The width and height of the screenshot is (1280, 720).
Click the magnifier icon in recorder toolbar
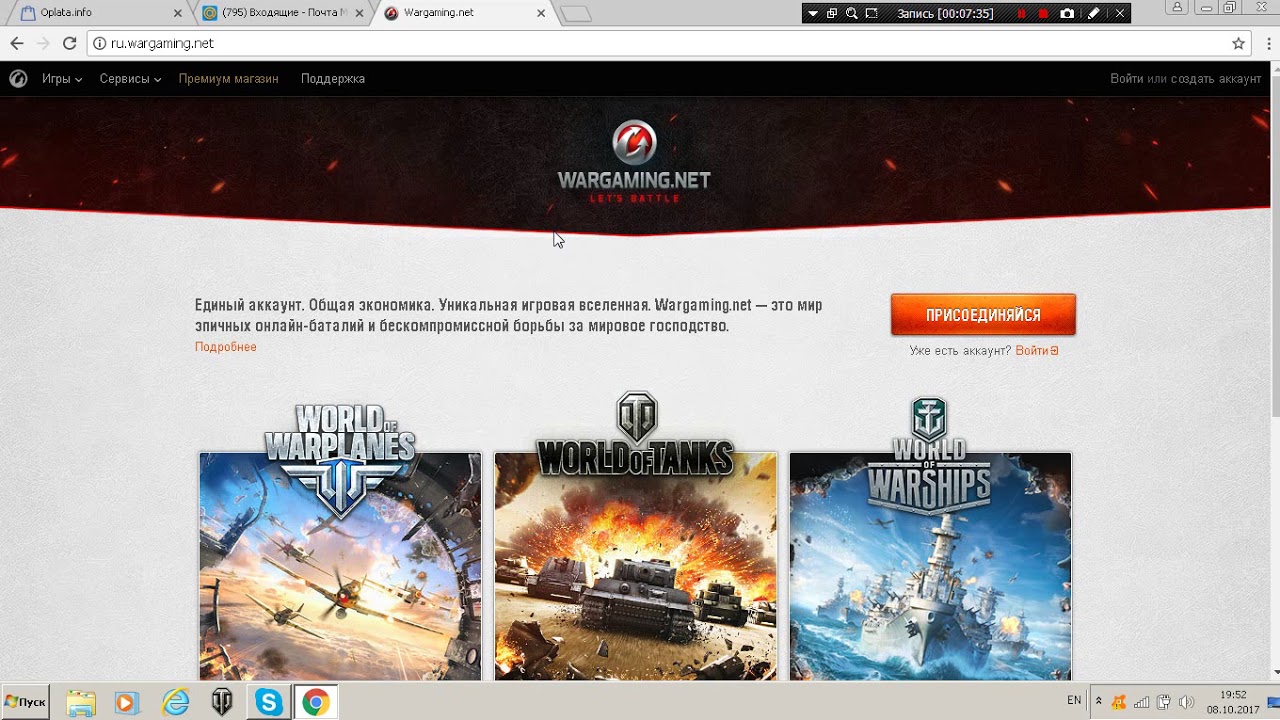(852, 13)
